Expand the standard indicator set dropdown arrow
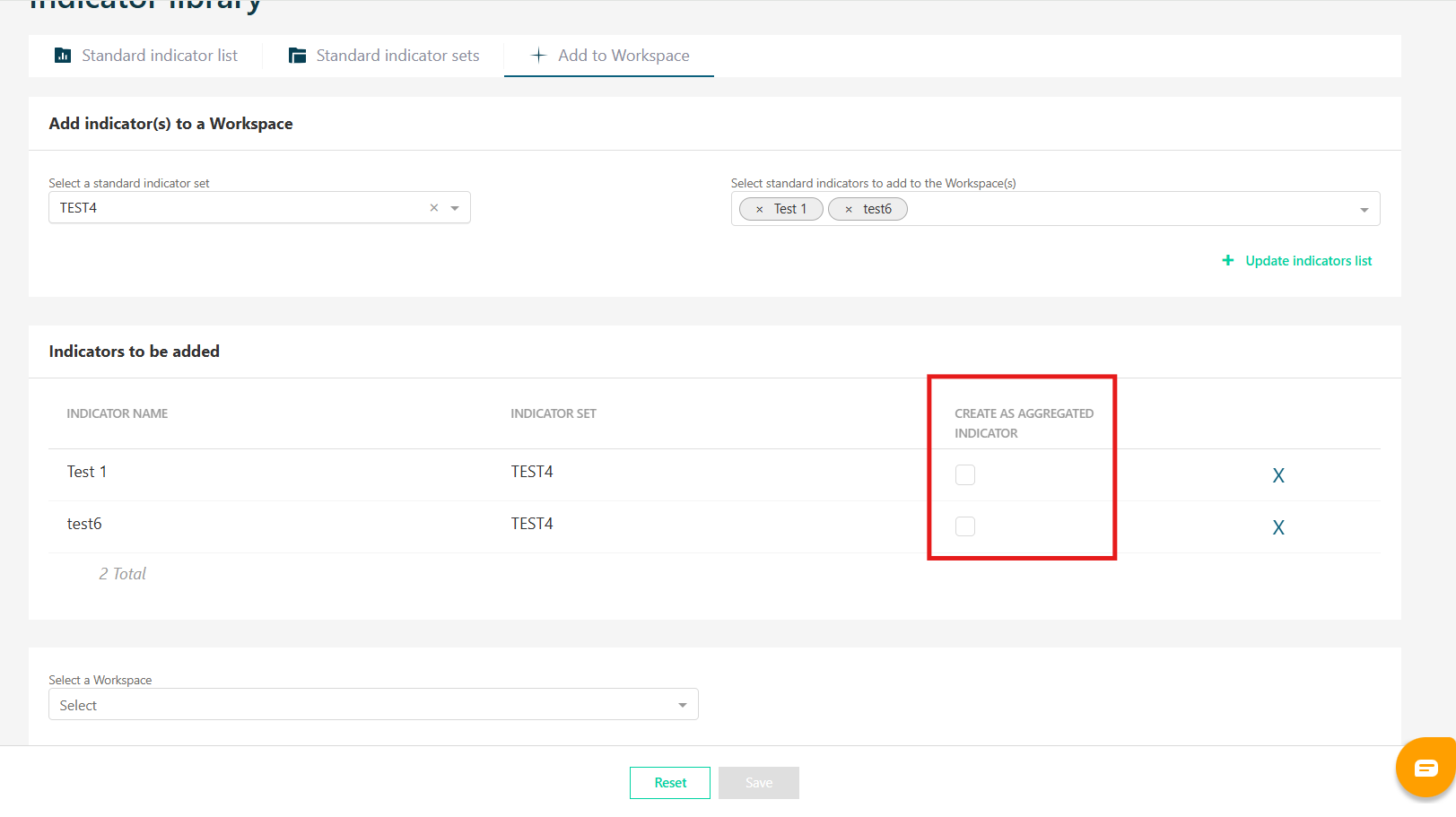 (455, 208)
